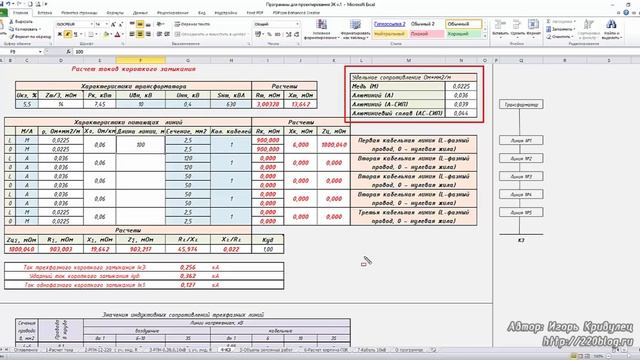Open the Заполнить fill dropdown
This screenshot has width=640, height=360.
pyautogui.click(x=560, y=29)
